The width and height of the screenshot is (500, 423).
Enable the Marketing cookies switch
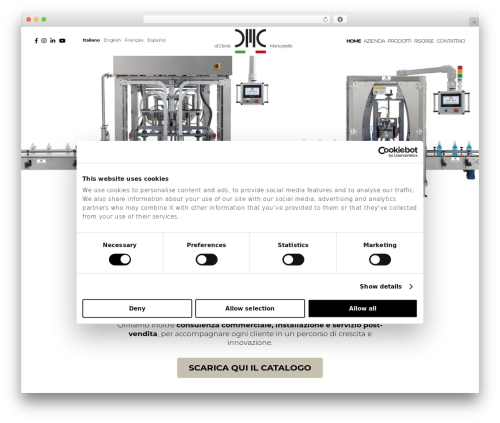click(380, 260)
